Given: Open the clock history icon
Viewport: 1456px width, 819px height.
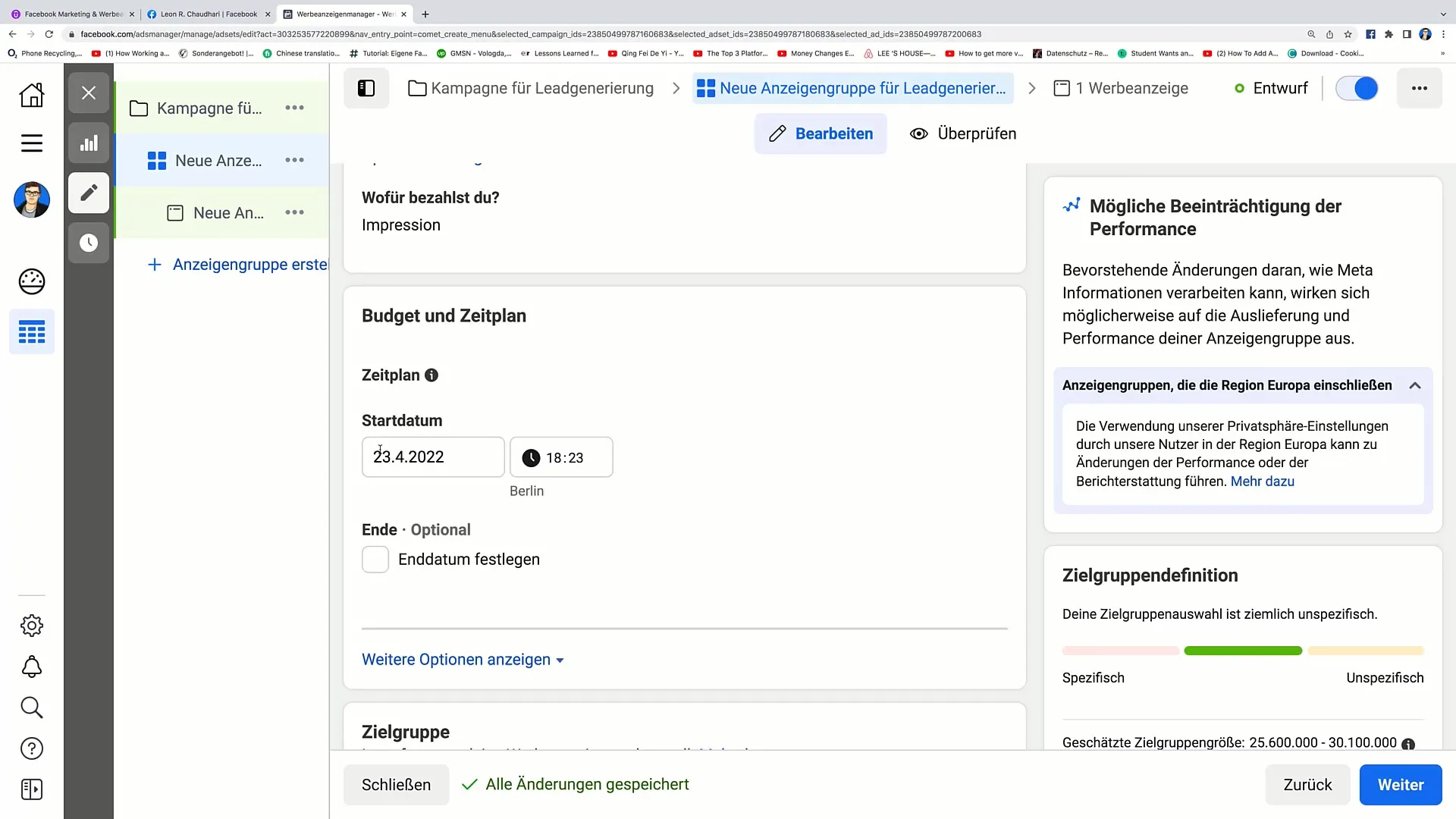Looking at the screenshot, I should 89,243.
